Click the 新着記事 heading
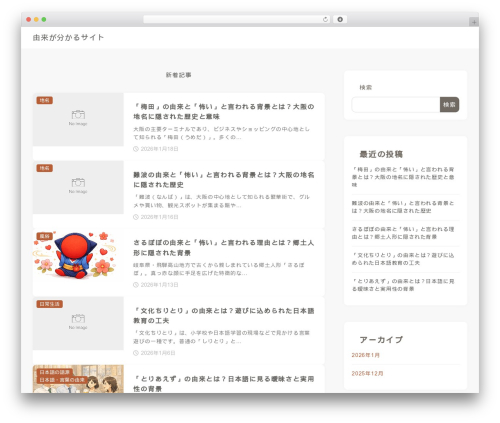This screenshot has height=423, width=500. point(179,75)
